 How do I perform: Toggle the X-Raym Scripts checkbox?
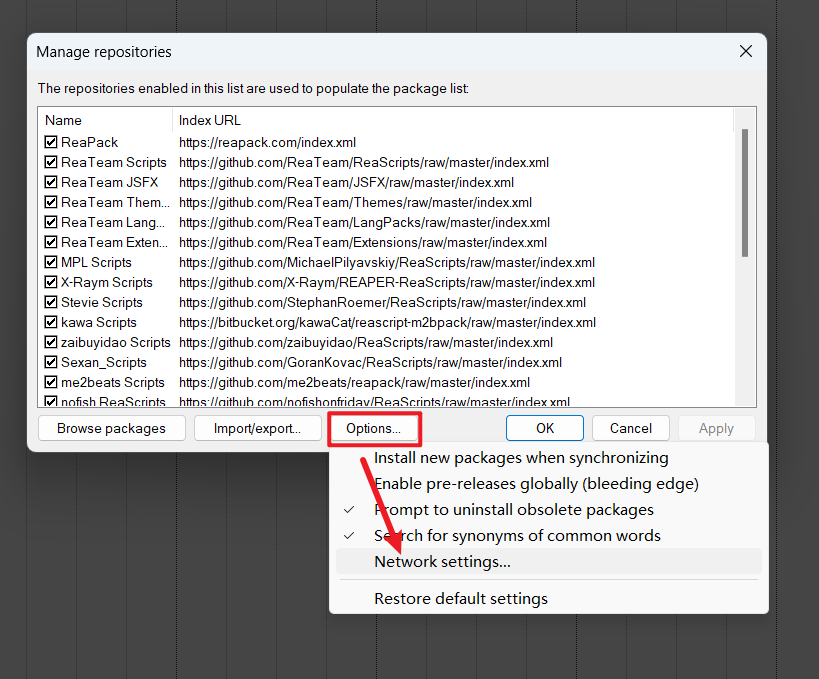[51, 282]
